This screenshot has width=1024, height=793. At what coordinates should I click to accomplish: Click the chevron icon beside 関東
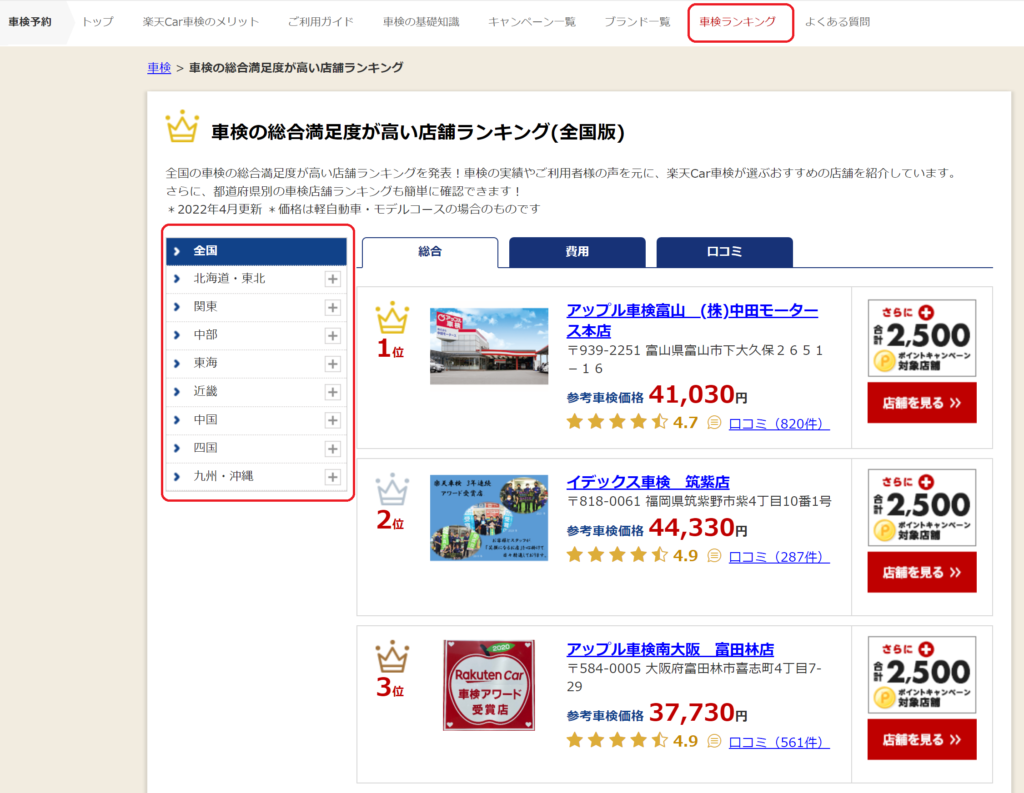point(176,307)
